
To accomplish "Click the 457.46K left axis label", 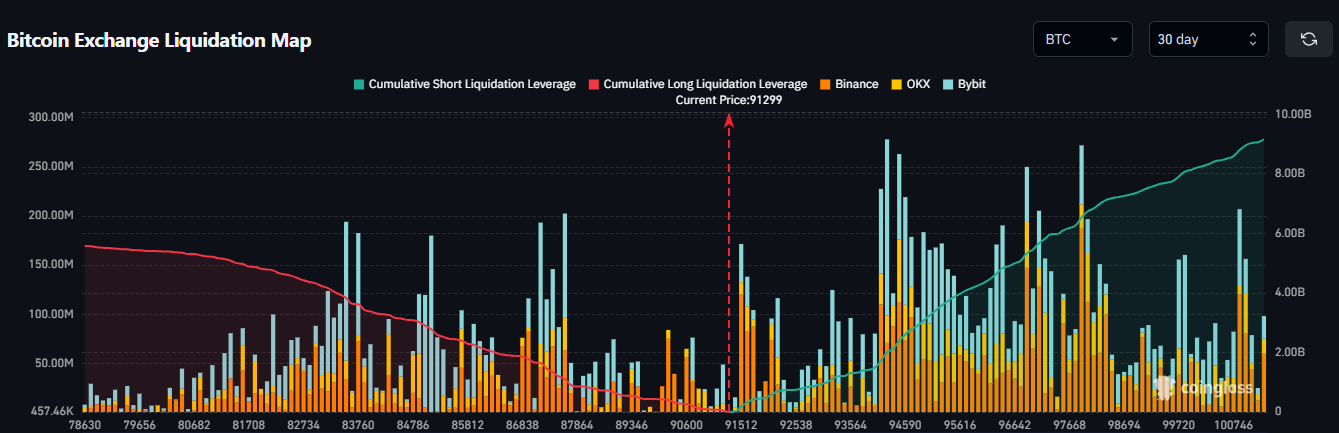I will pyautogui.click(x=52, y=411).
